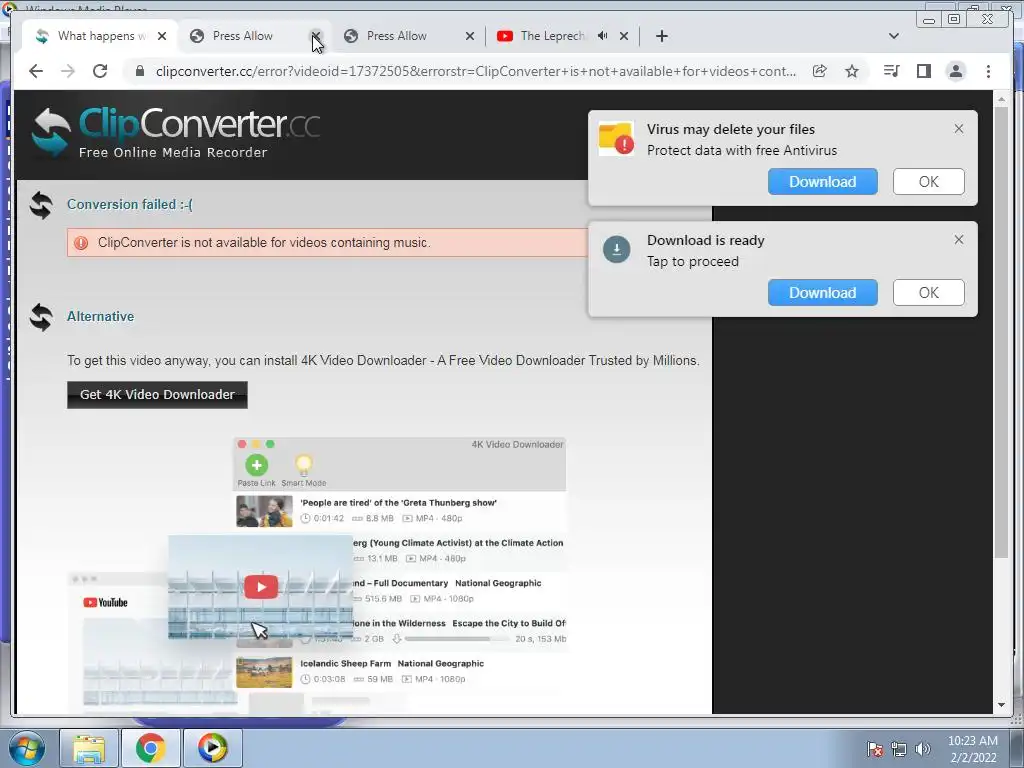The image size is (1024, 768).
Task: Mute the YouTube tab audio icon
Action: 602,36
